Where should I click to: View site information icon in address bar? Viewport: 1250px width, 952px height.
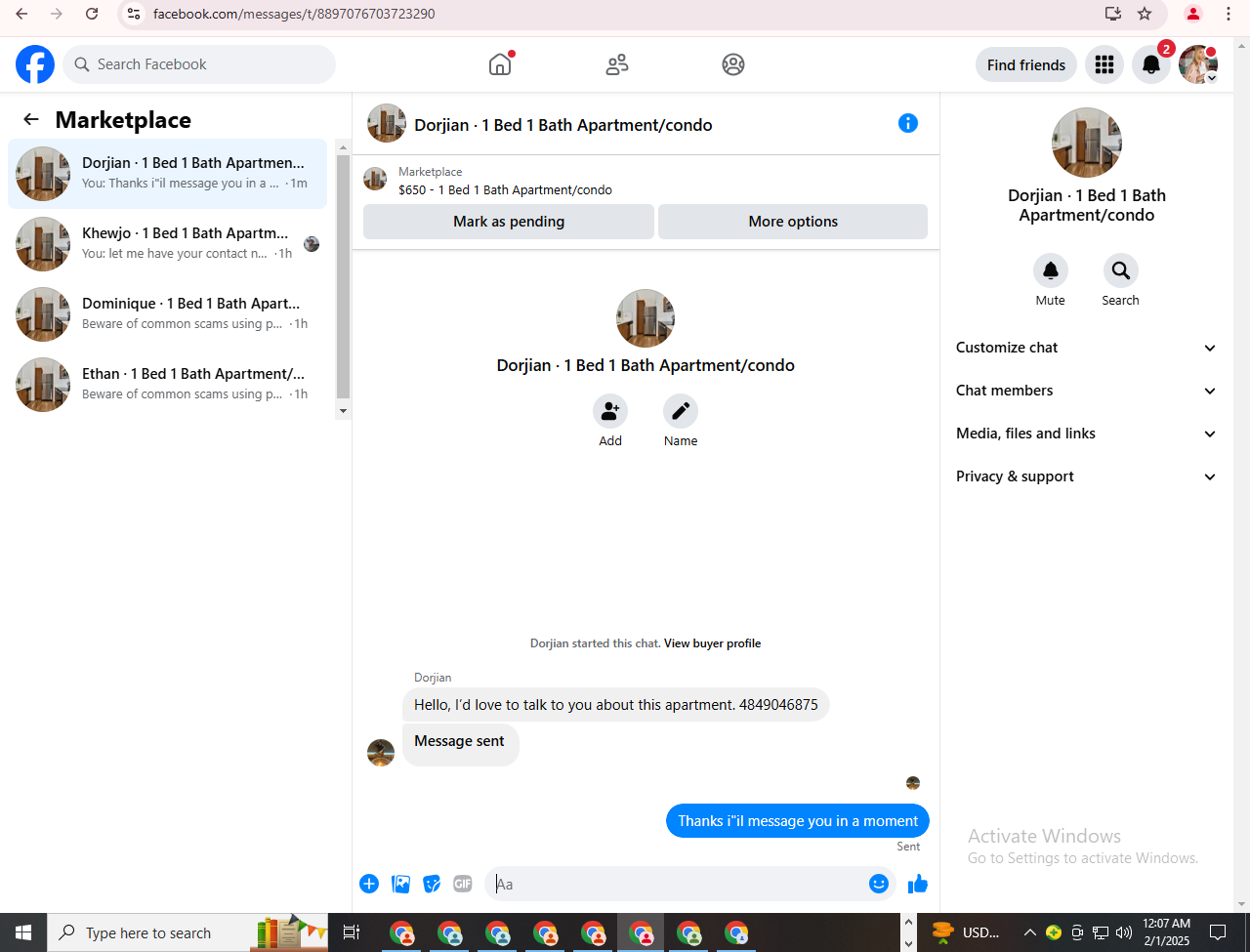point(135,14)
